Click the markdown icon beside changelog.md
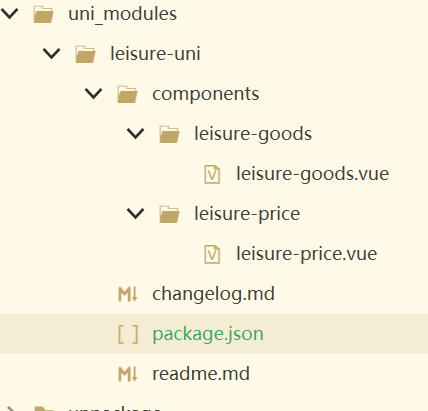The height and width of the screenshot is (411, 428). click(x=128, y=294)
